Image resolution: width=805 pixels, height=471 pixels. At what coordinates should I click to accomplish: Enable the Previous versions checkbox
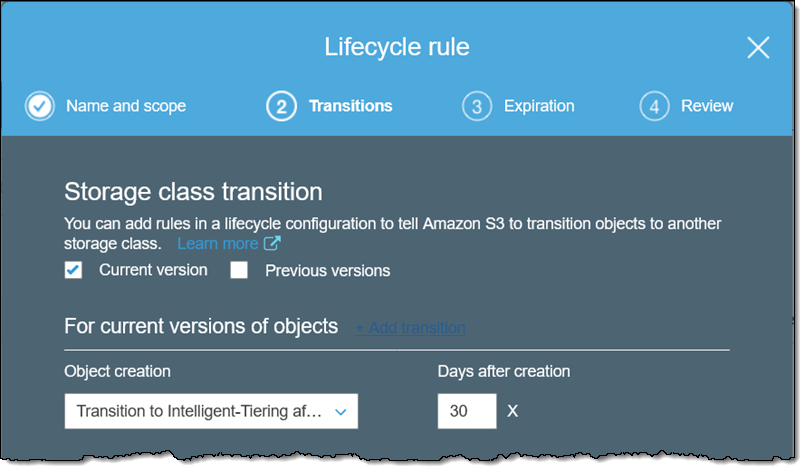click(239, 270)
